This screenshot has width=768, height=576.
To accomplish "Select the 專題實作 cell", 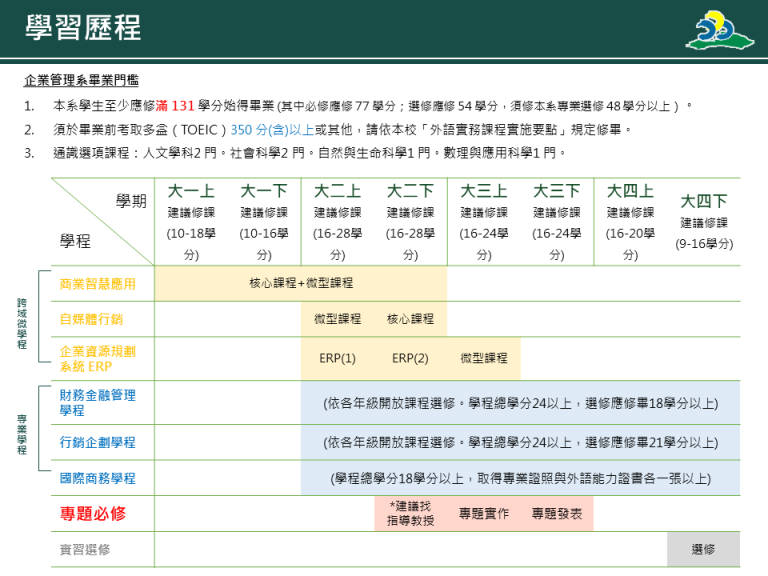I will [484, 513].
